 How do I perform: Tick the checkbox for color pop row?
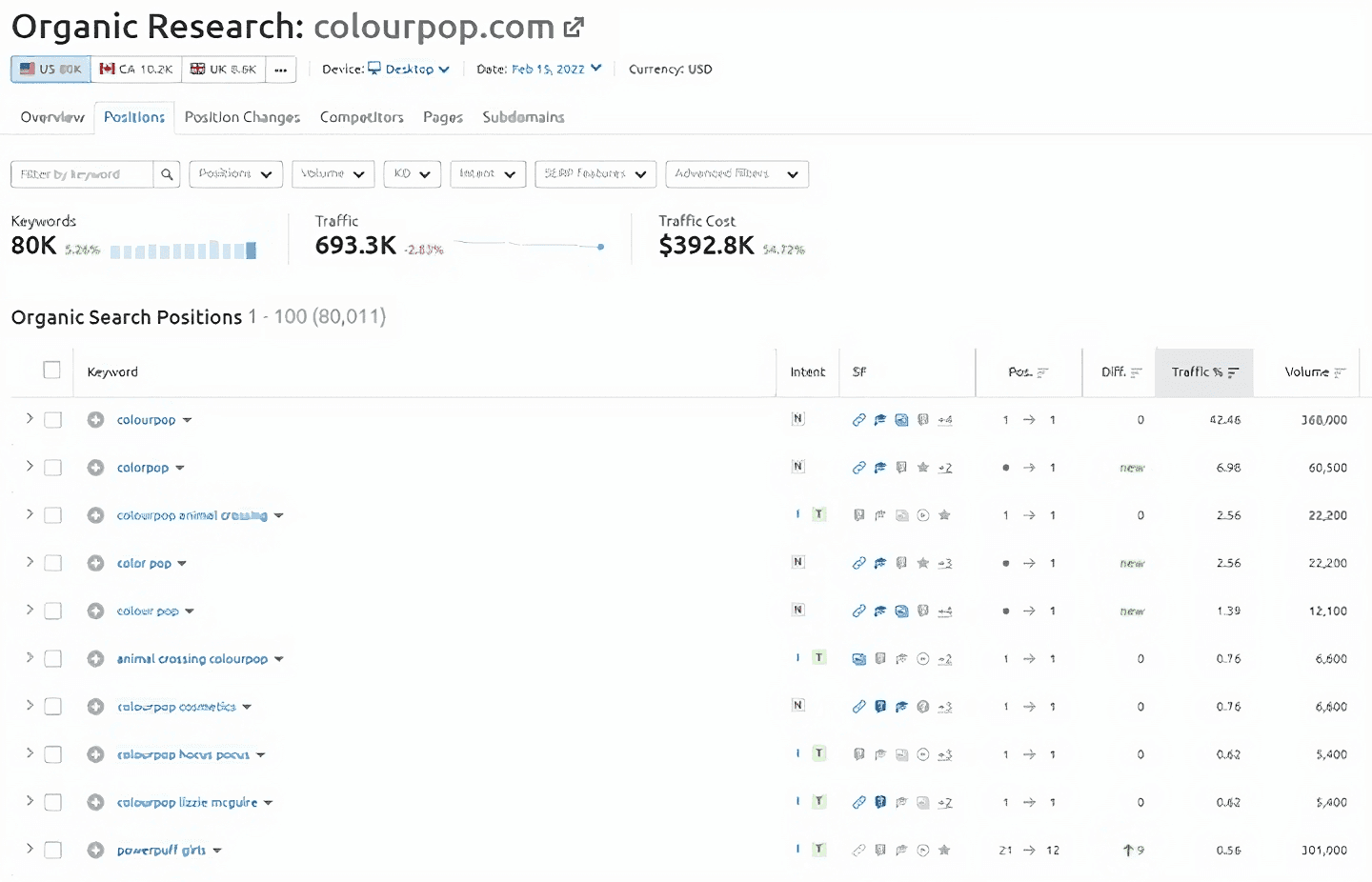point(53,563)
